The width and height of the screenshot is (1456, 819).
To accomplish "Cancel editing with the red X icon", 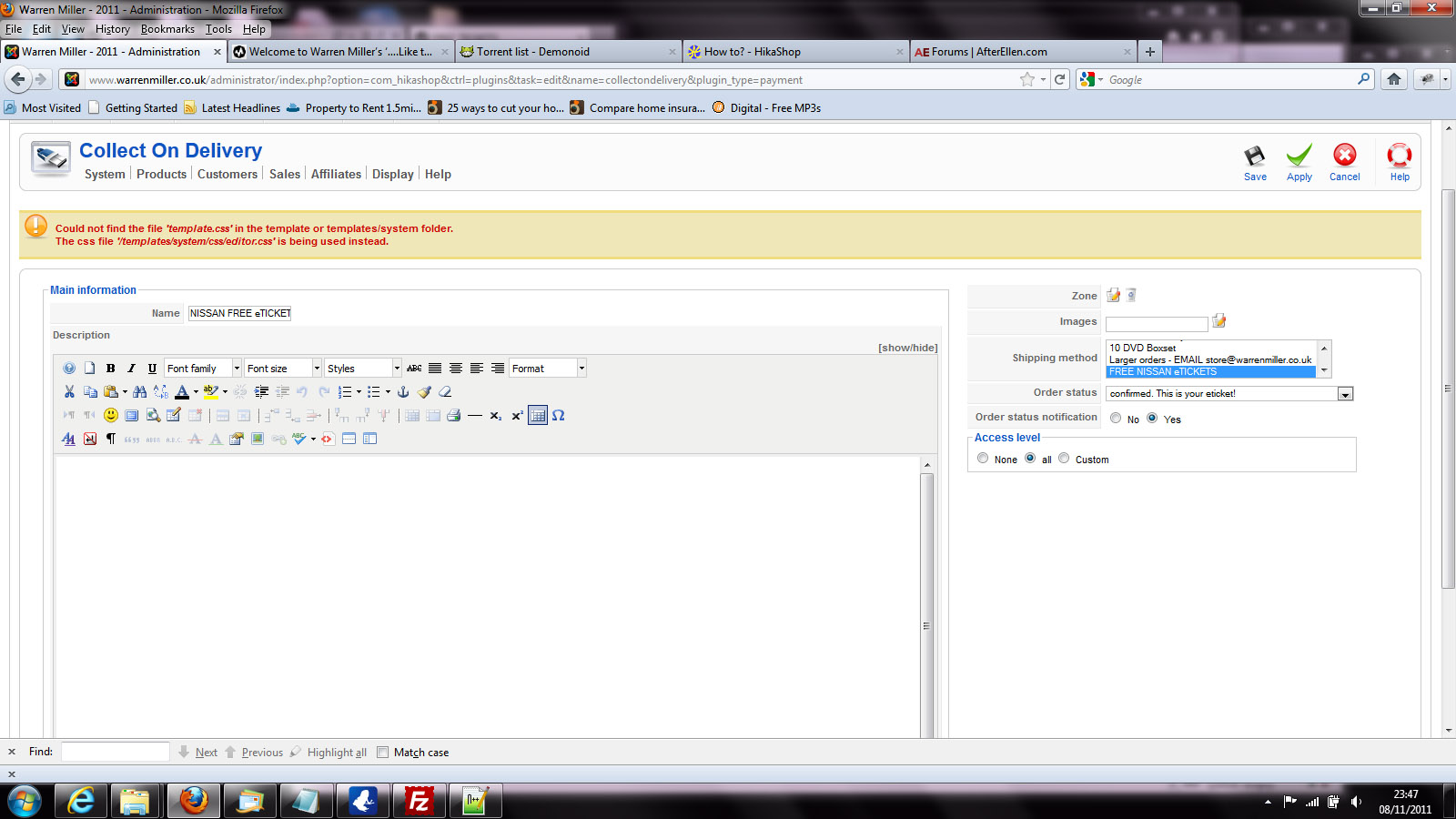I will click(x=1345, y=155).
